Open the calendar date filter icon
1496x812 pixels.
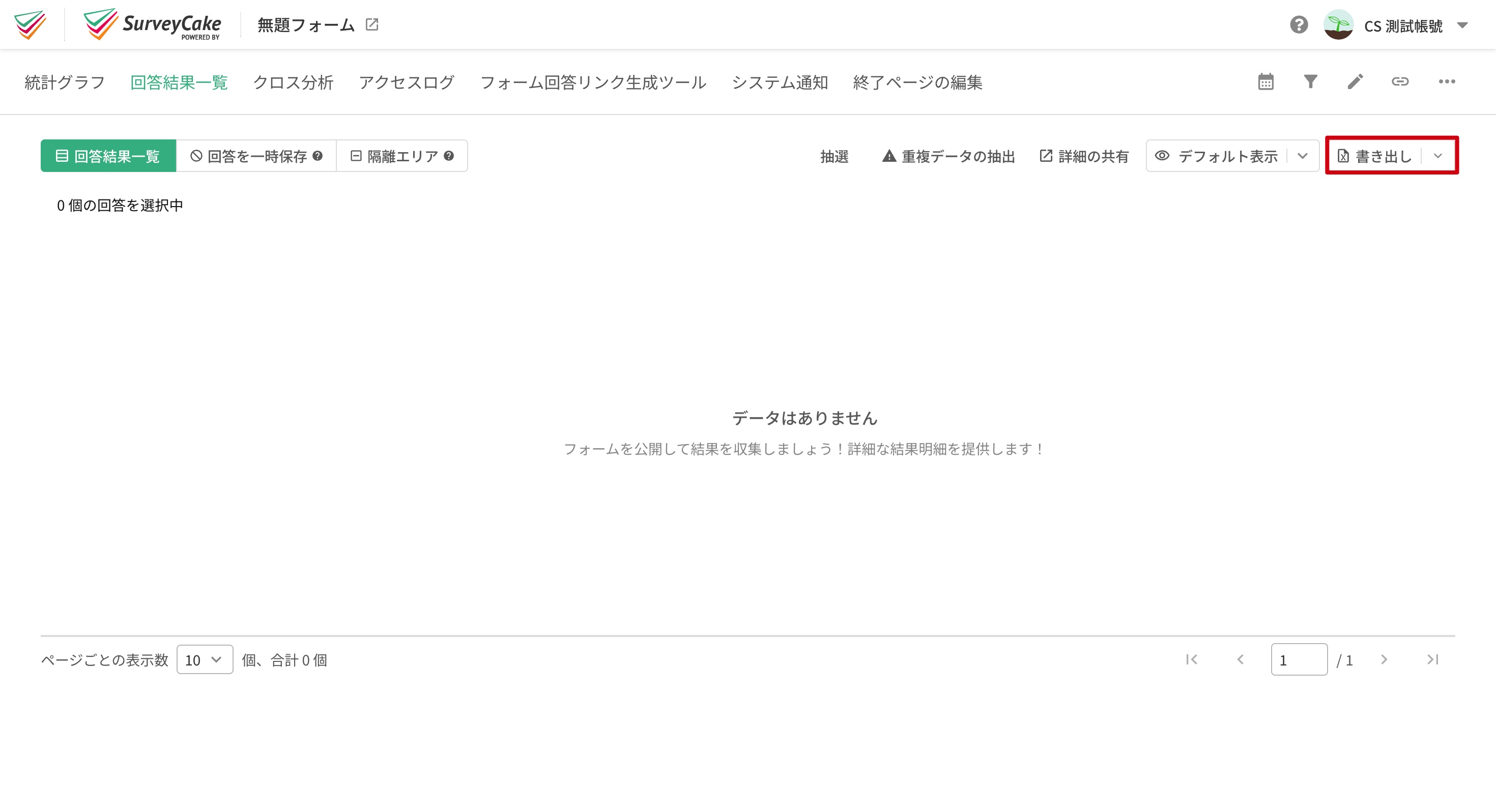(x=1265, y=81)
